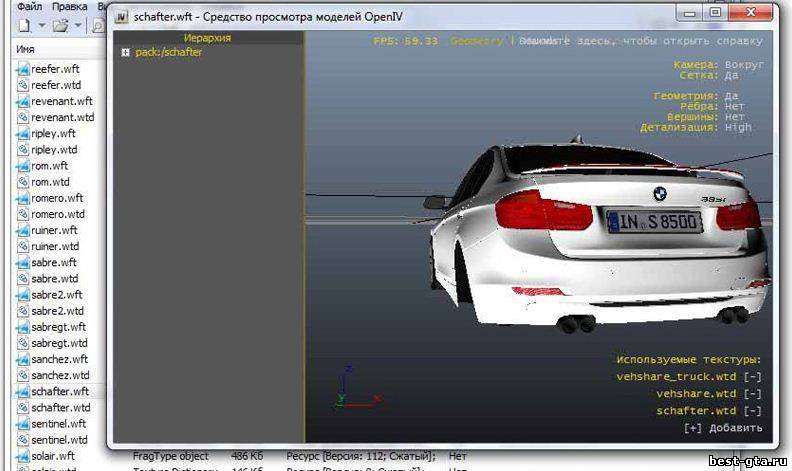Select schafter.wtd in file list
792x471 pixels.
[61, 408]
